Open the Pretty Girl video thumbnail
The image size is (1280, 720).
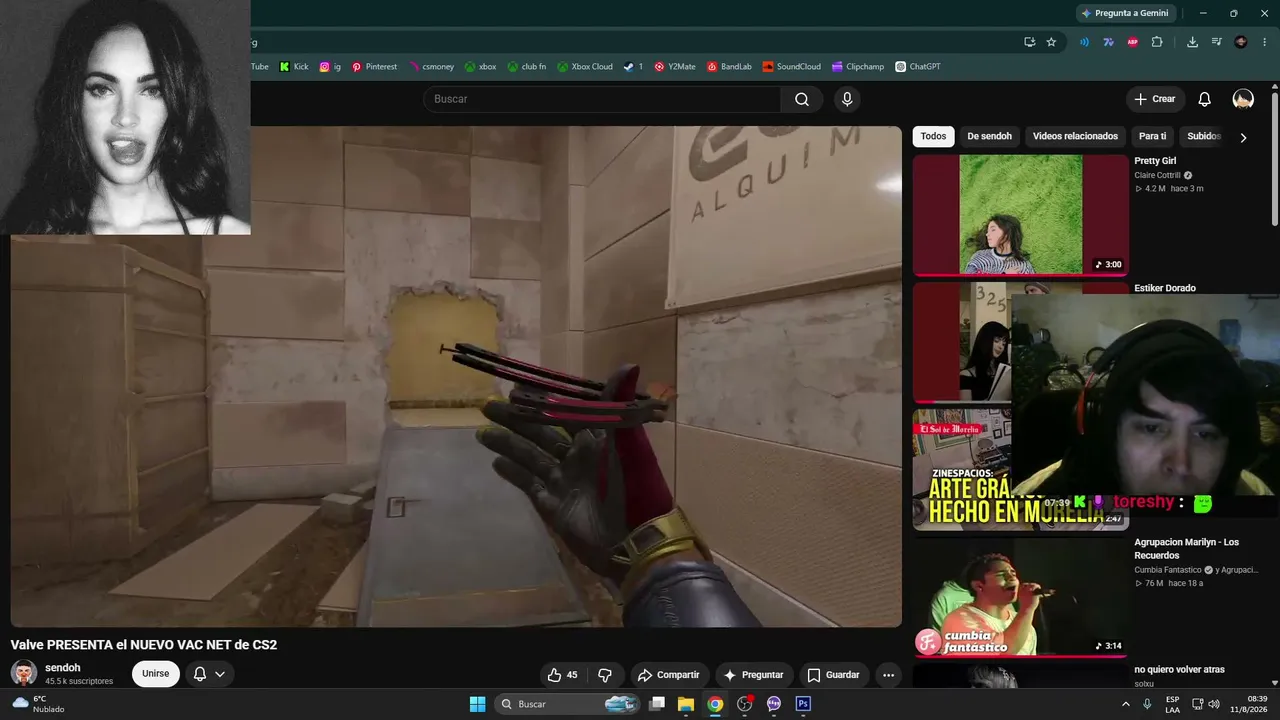pos(1020,214)
